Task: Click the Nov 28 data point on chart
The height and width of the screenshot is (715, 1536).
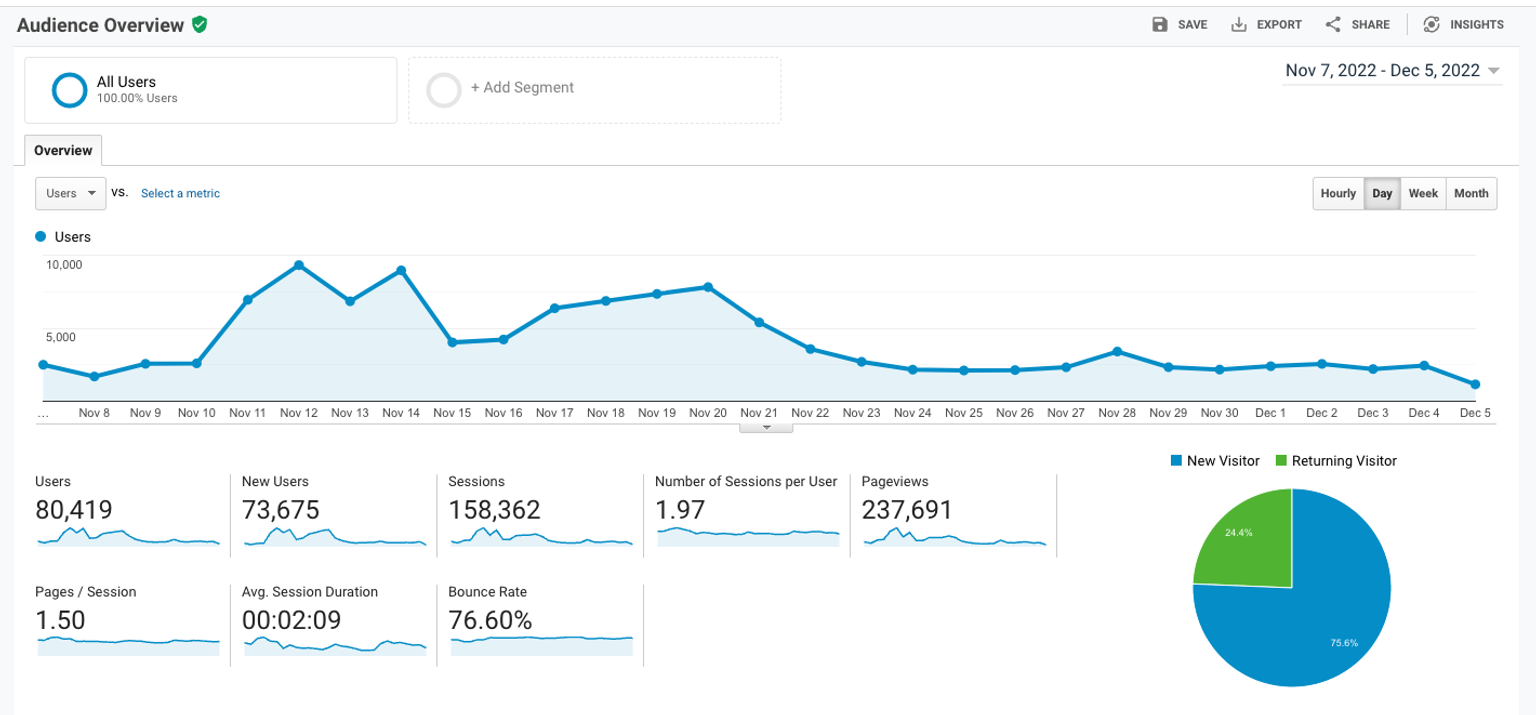Action: pyautogui.click(x=1117, y=351)
